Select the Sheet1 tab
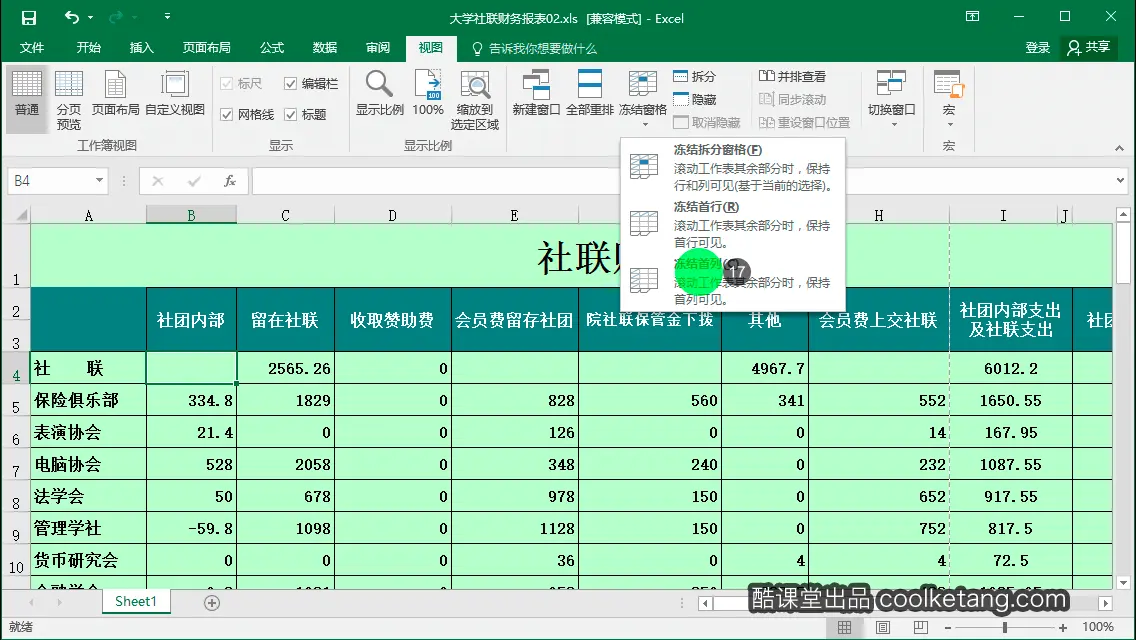This screenshot has width=1136, height=640. [x=135, y=602]
